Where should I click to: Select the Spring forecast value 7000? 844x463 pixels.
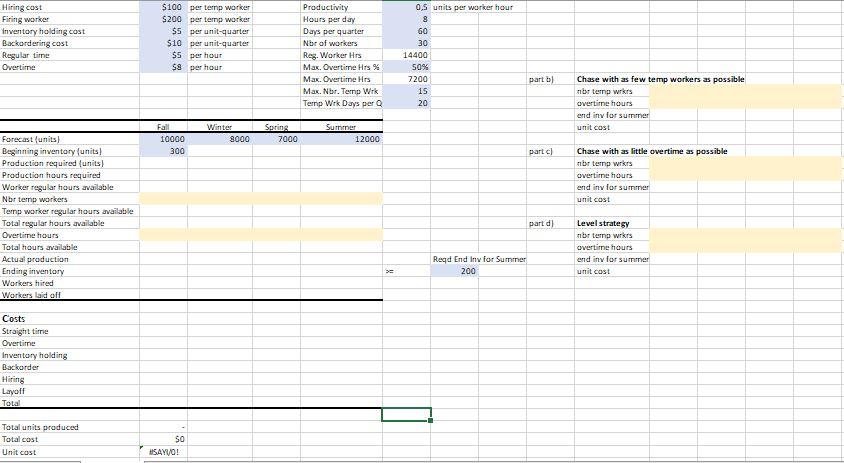276,139
